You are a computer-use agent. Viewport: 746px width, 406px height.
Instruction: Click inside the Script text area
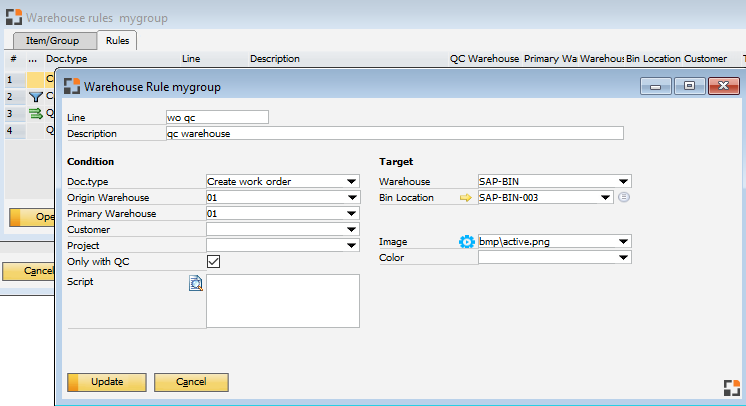point(282,300)
